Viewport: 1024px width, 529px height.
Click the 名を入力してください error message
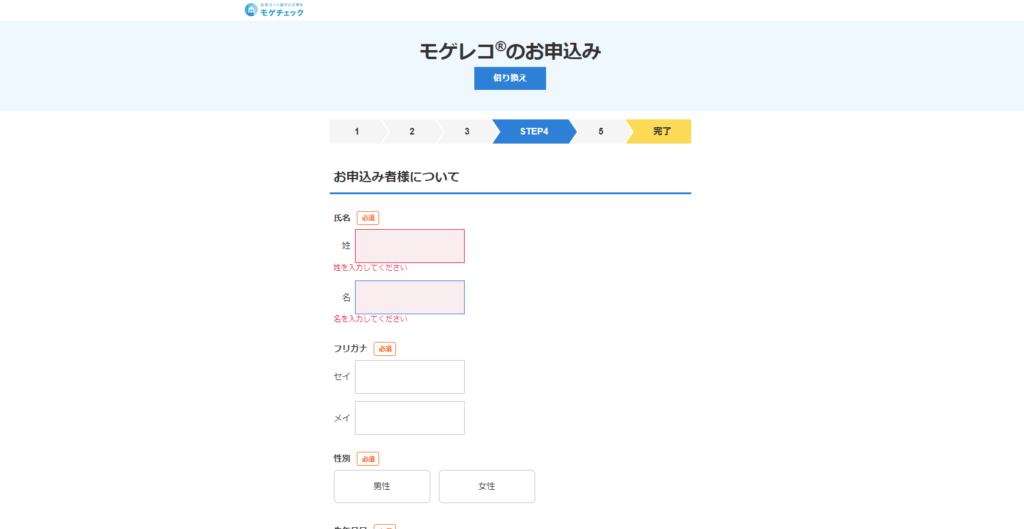click(370, 319)
